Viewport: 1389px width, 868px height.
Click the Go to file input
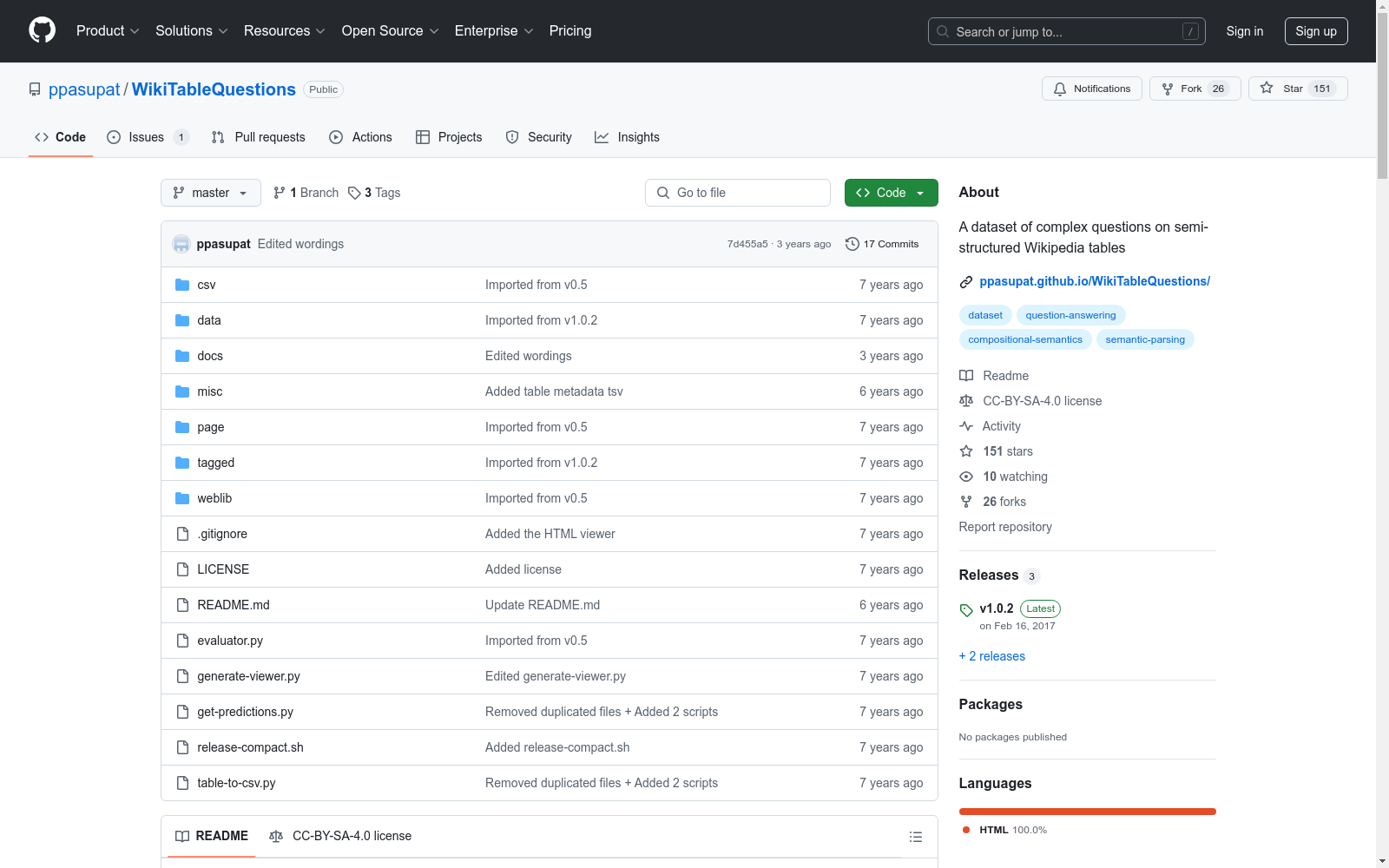(x=738, y=193)
